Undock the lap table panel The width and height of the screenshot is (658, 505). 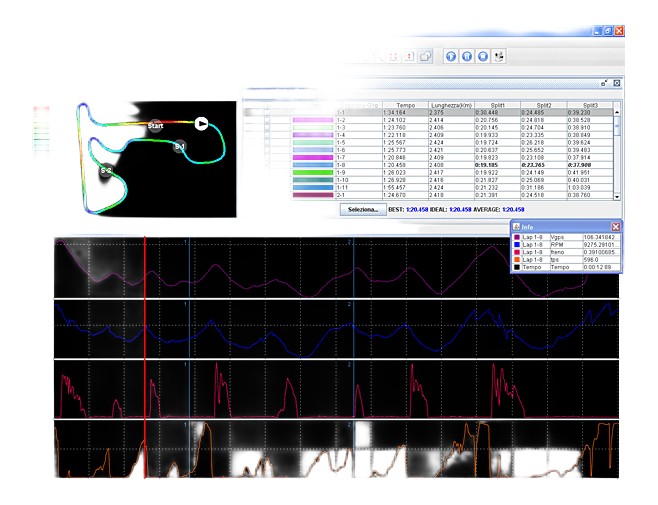pyautogui.click(x=604, y=84)
